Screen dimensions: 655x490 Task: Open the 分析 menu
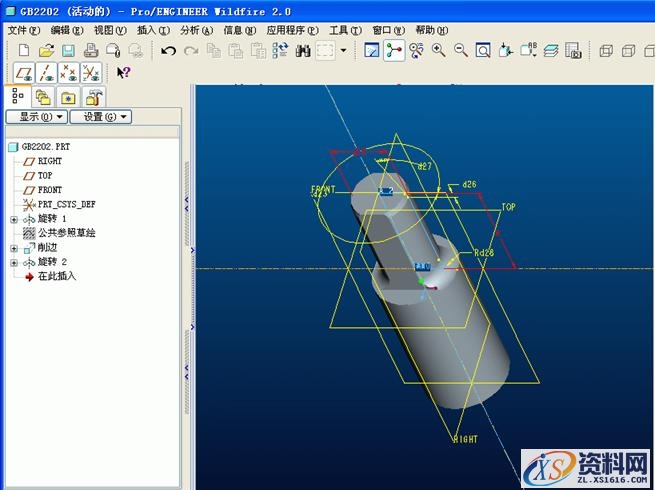196,30
